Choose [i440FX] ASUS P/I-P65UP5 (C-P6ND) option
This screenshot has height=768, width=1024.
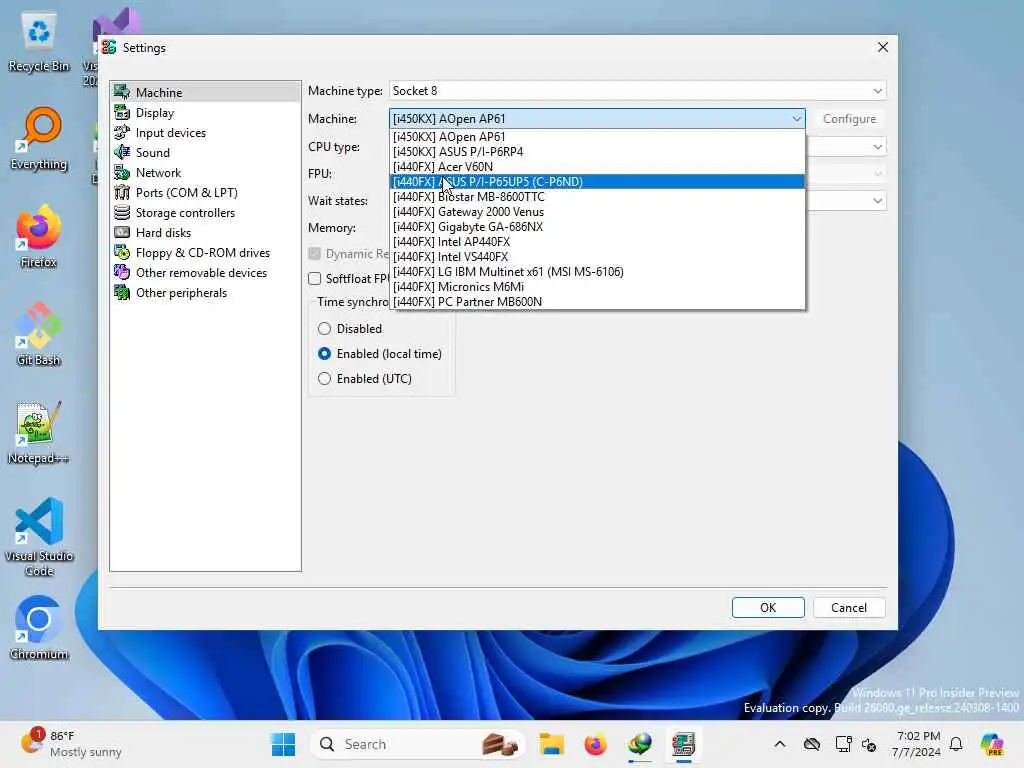point(597,182)
